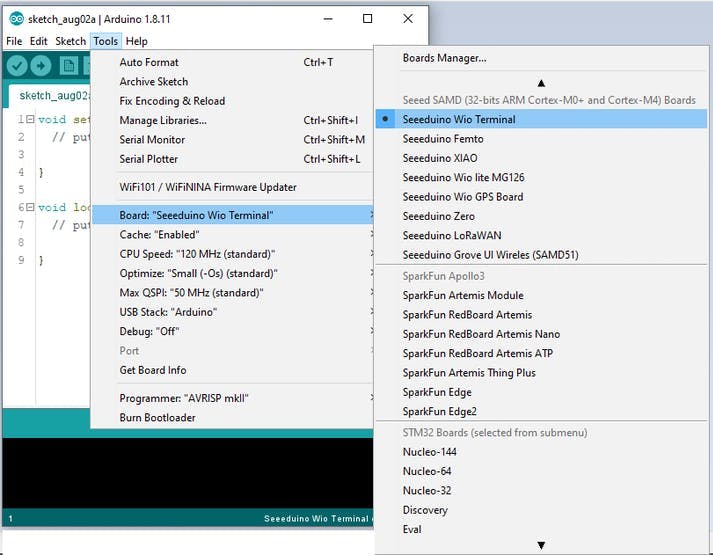Choose SparkFun Artemis Thing Plus

click(x=541, y=373)
